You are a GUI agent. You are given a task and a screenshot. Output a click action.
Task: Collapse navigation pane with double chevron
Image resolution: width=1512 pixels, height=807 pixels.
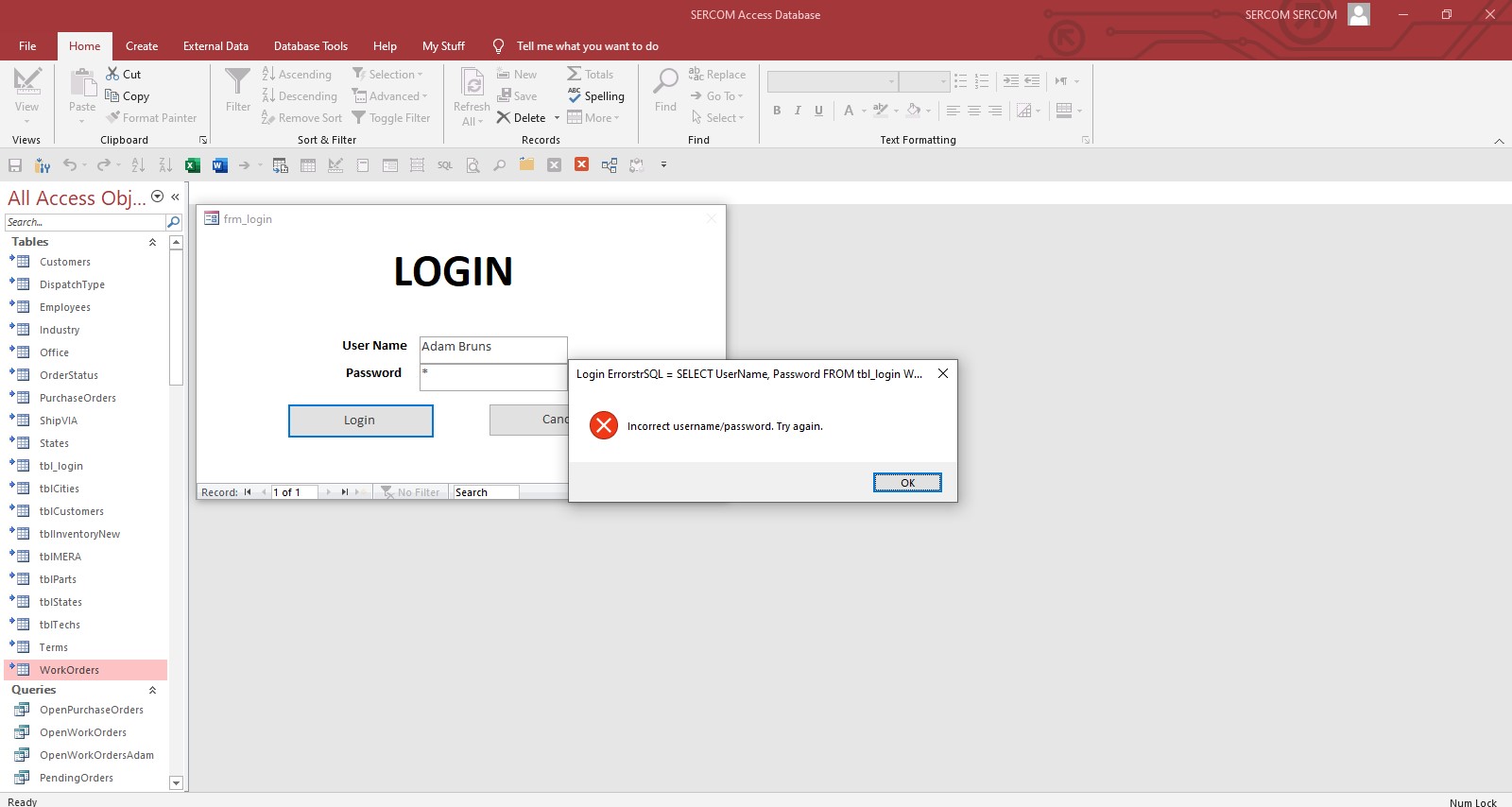(x=175, y=197)
